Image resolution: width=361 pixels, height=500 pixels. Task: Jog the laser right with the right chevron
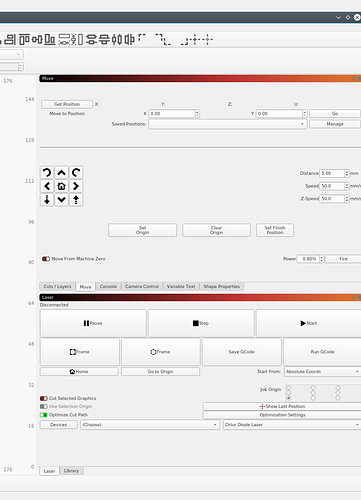pos(76,186)
